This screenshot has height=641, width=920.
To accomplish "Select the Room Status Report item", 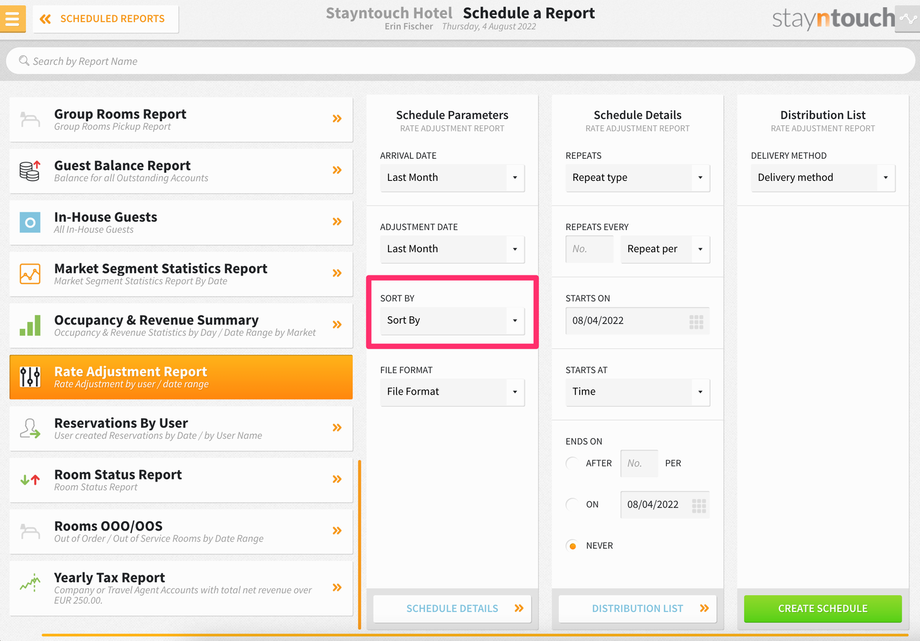I will [x=181, y=480].
